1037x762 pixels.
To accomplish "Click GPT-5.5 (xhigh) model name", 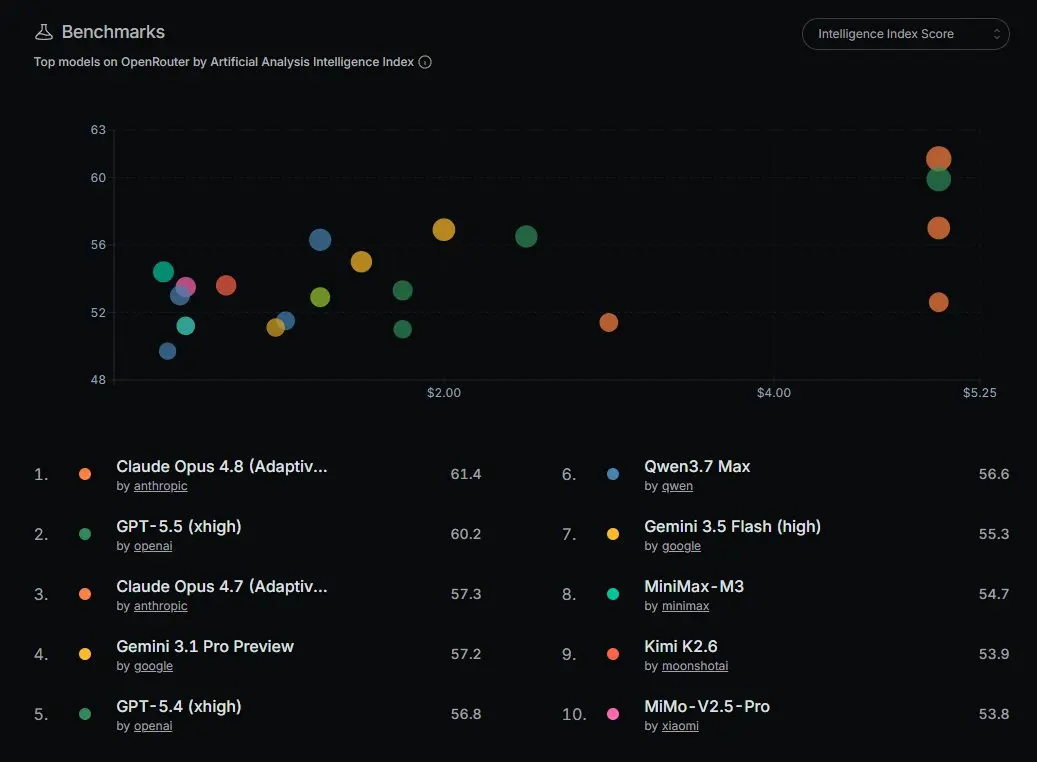I will pos(179,527).
